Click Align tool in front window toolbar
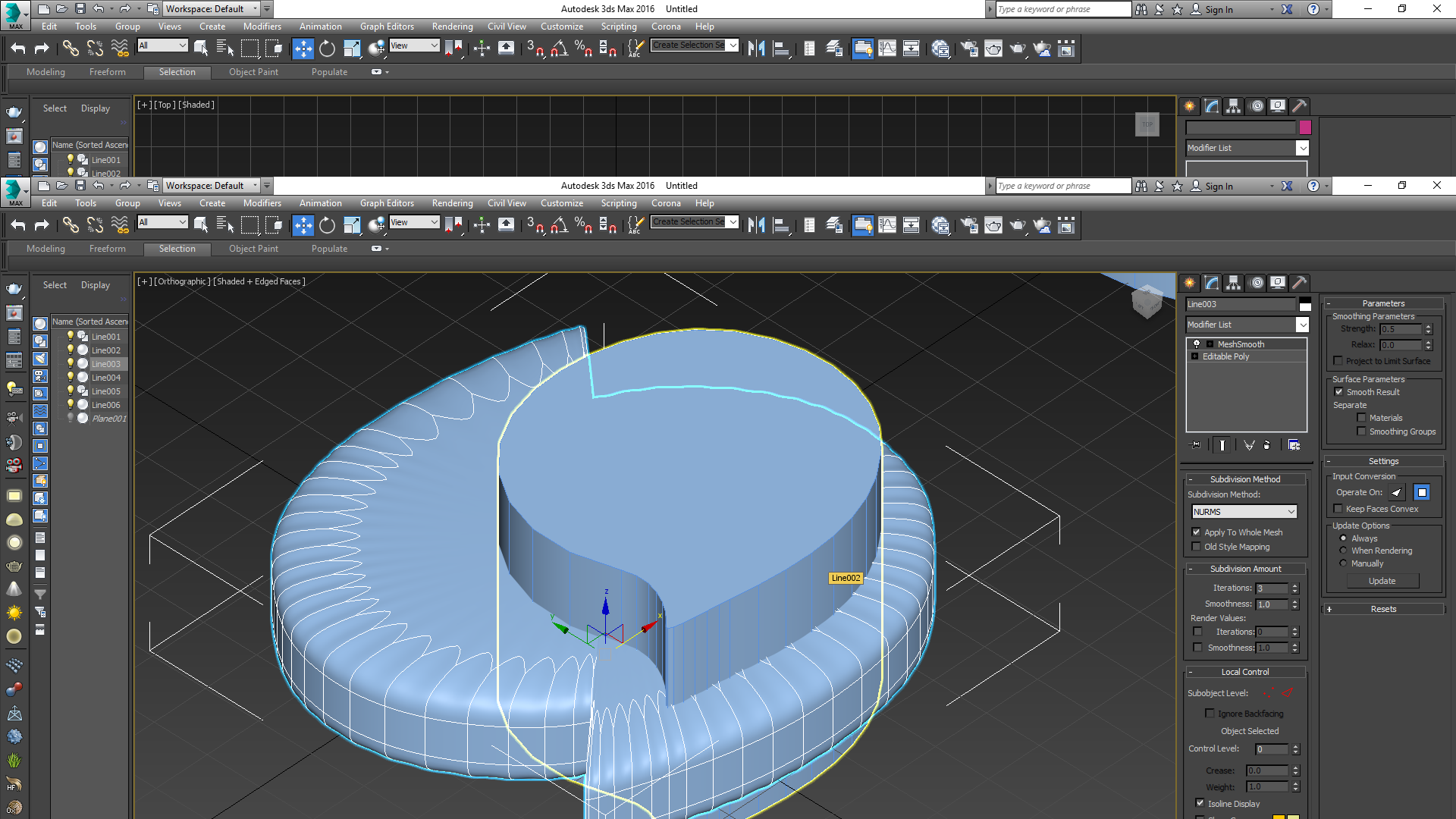This screenshot has width=1456, height=819. [781, 225]
